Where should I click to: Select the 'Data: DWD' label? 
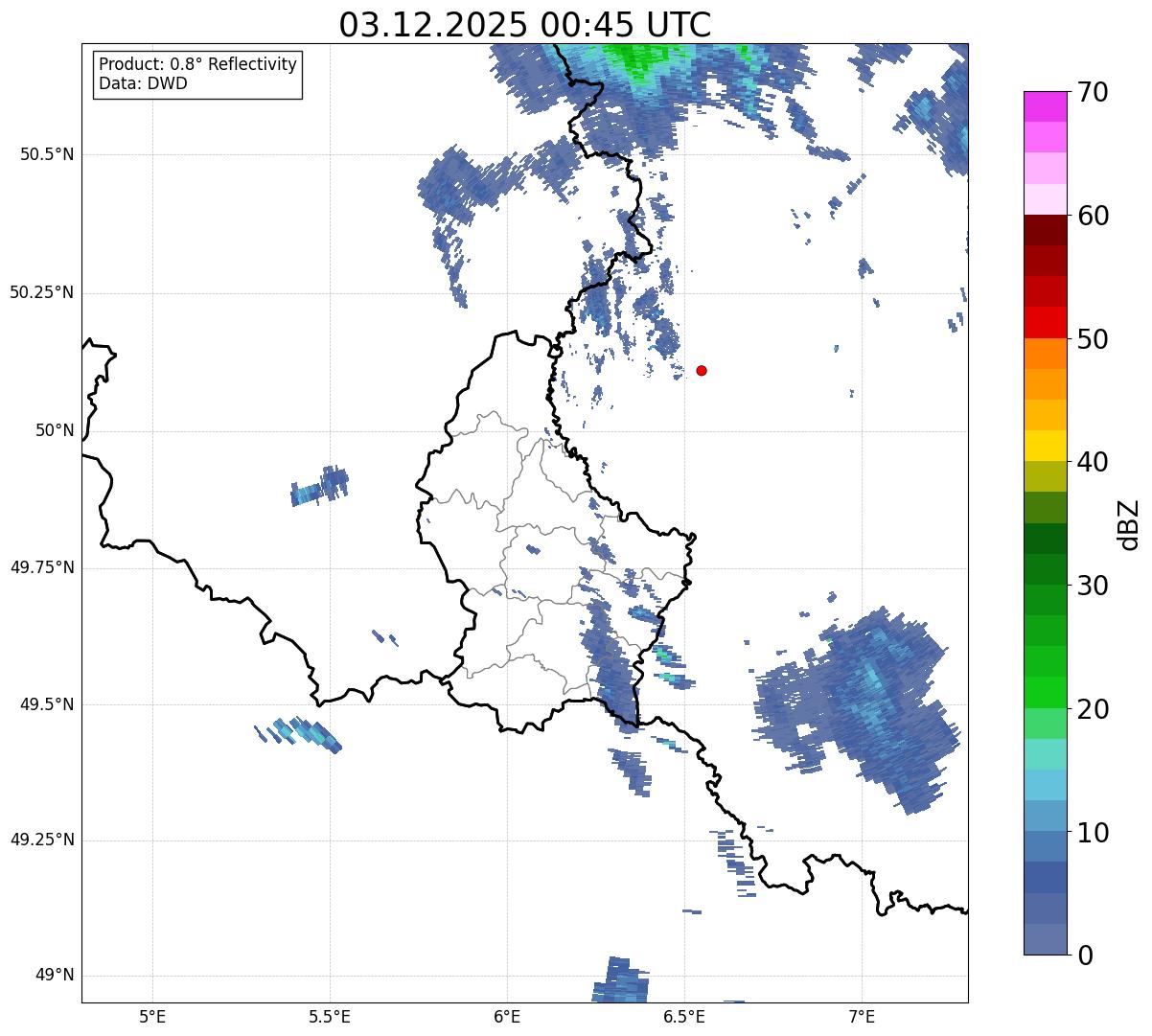[x=143, y=83]
